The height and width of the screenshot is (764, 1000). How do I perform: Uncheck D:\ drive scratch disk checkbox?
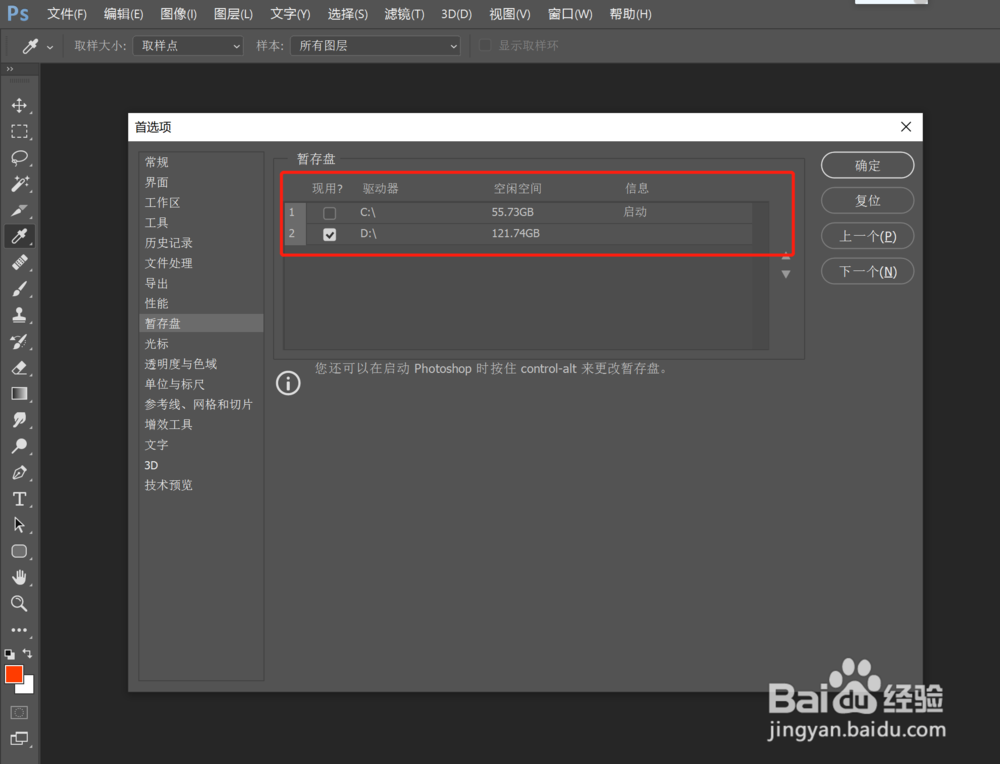[x=329, y=235]
